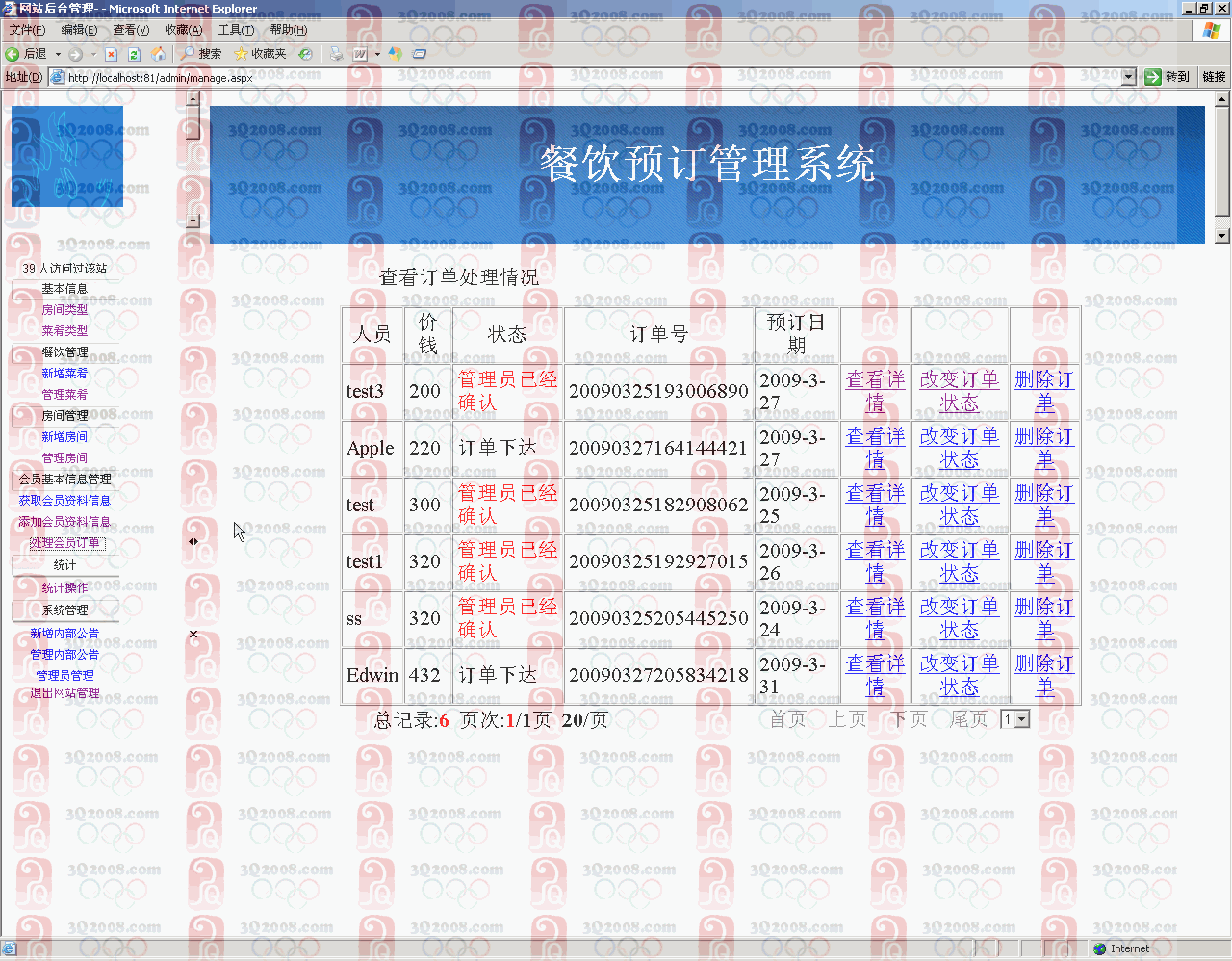Click order number 20090327164144421 cell

[658, 448]
